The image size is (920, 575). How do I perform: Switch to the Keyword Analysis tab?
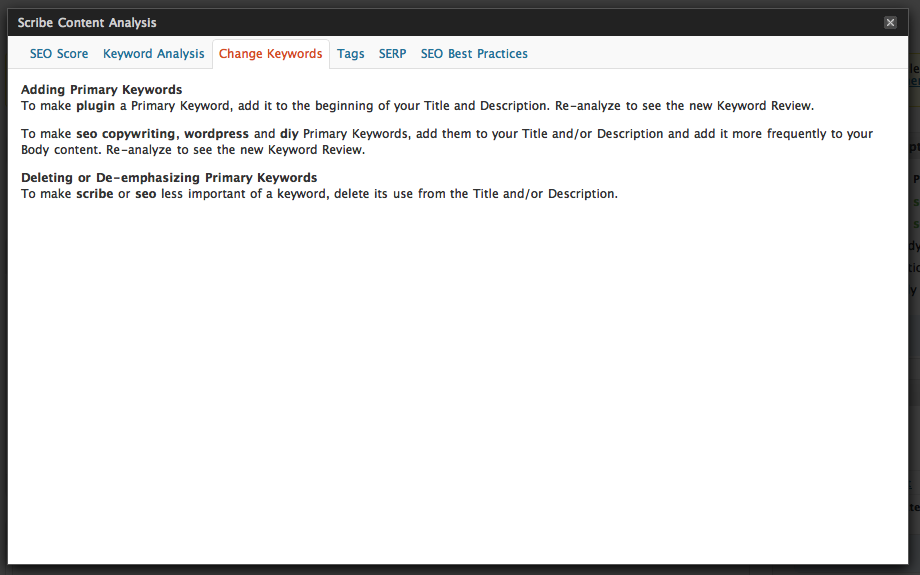click(154, 54)
